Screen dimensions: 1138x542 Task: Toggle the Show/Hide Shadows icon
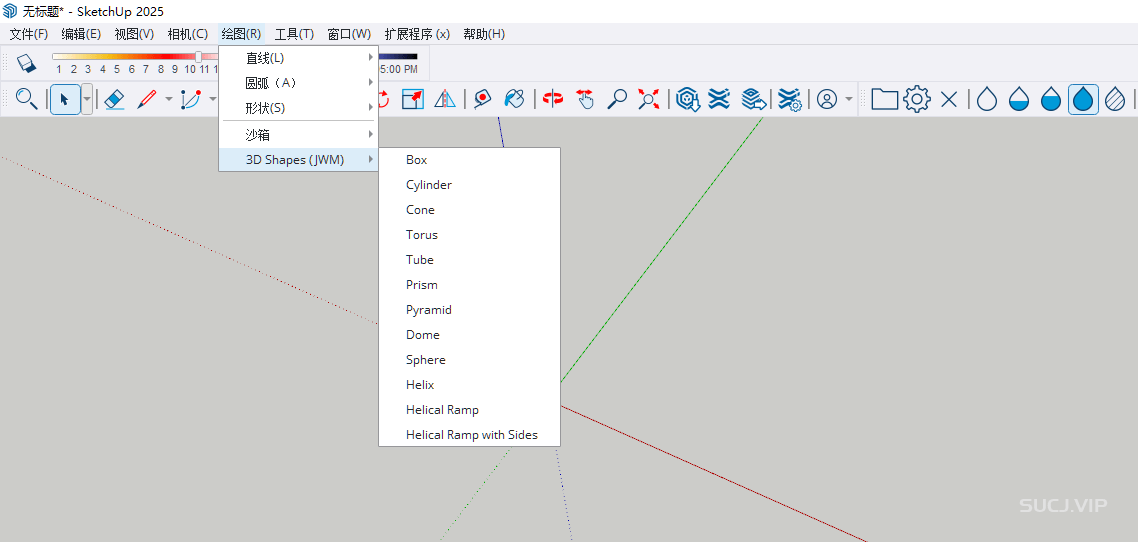[26, 62]
